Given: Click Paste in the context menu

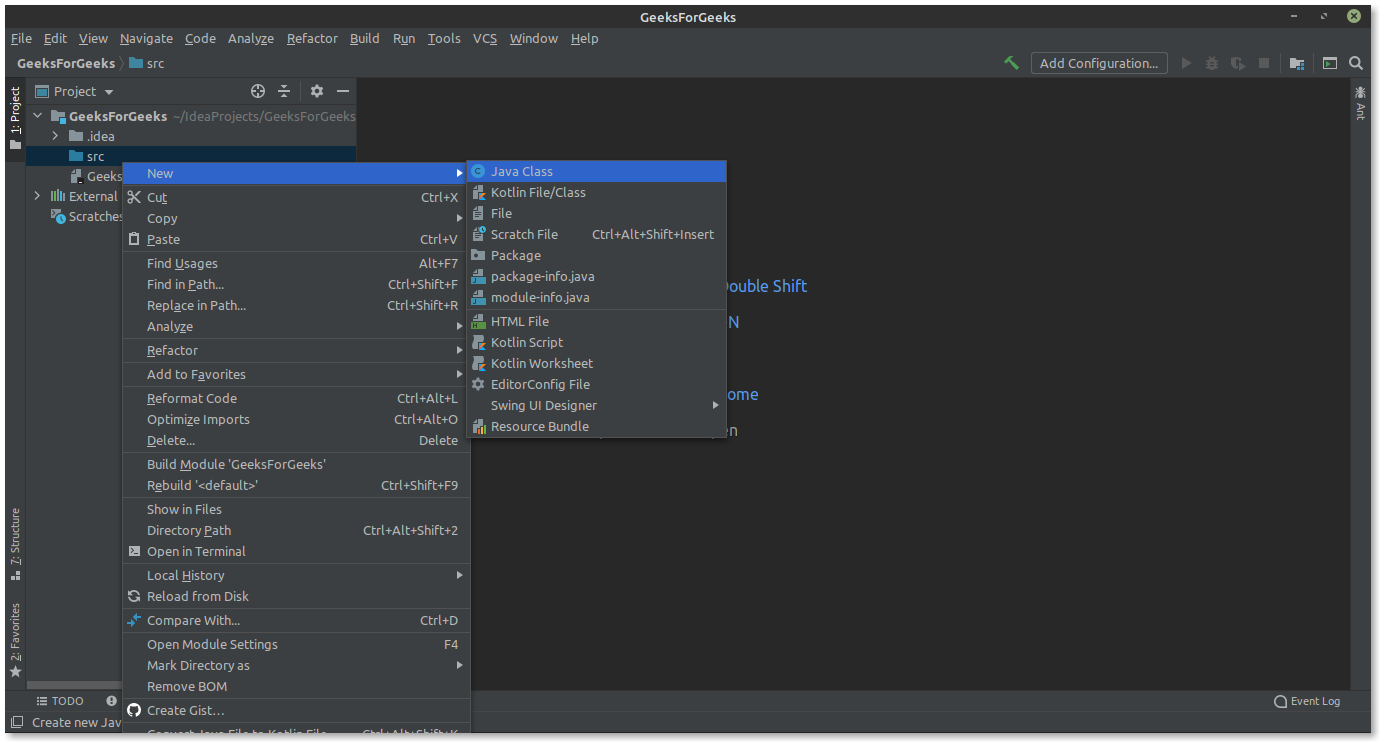Looking at the screenshot, I should [x=296, y=239].
